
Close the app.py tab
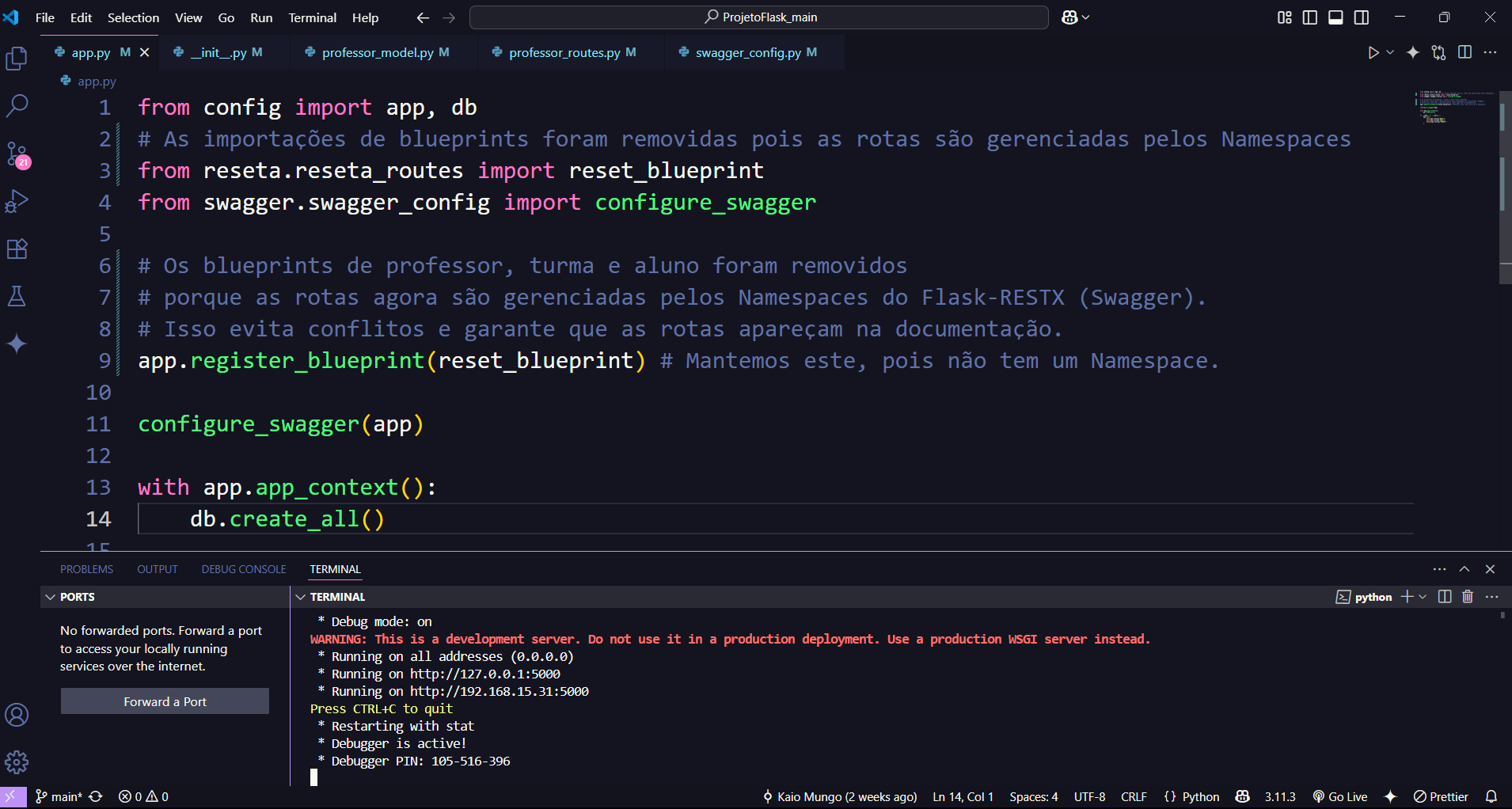144,52
